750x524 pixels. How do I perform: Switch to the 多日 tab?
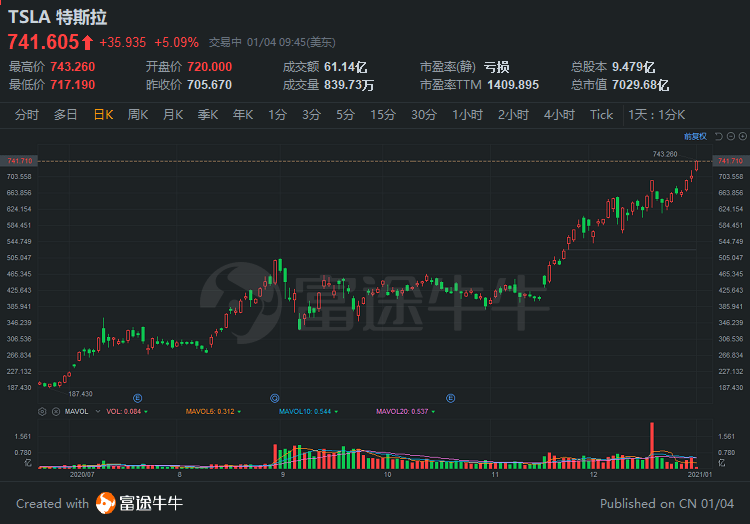pyautogui.click(x=66, y=115)
